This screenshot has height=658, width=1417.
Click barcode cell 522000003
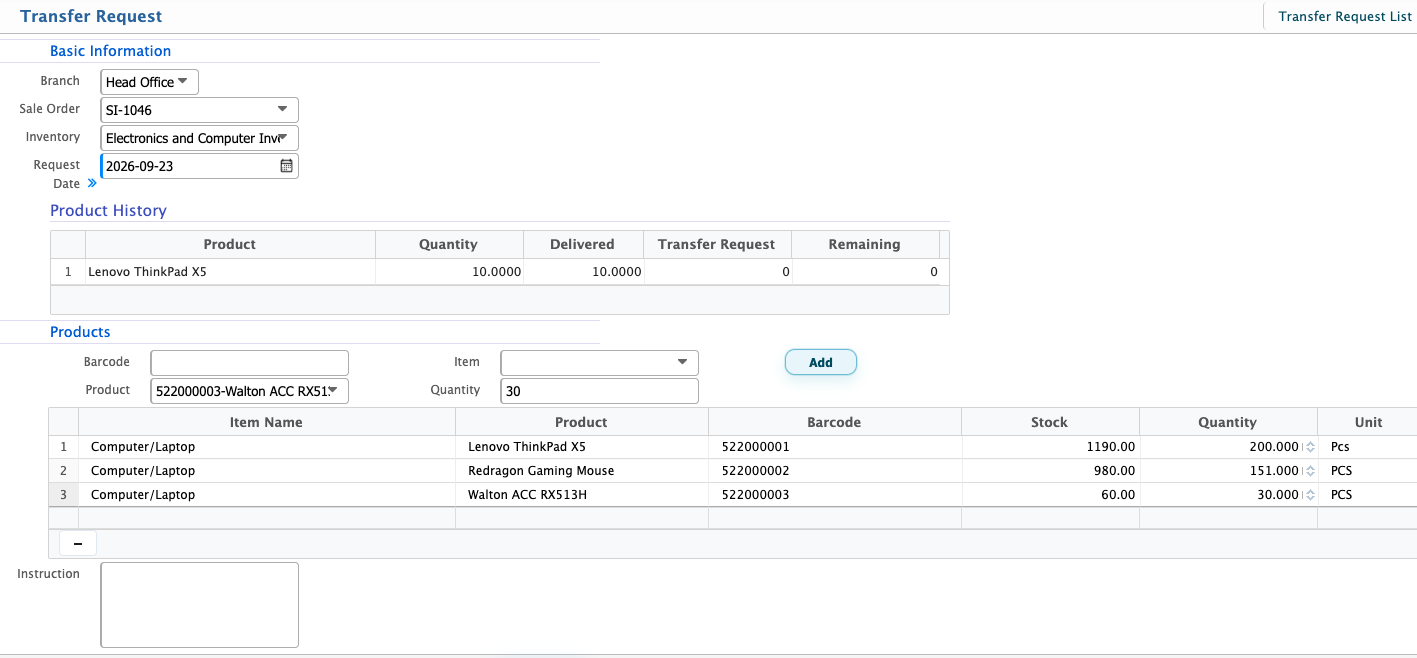click(x=834, y=495)
